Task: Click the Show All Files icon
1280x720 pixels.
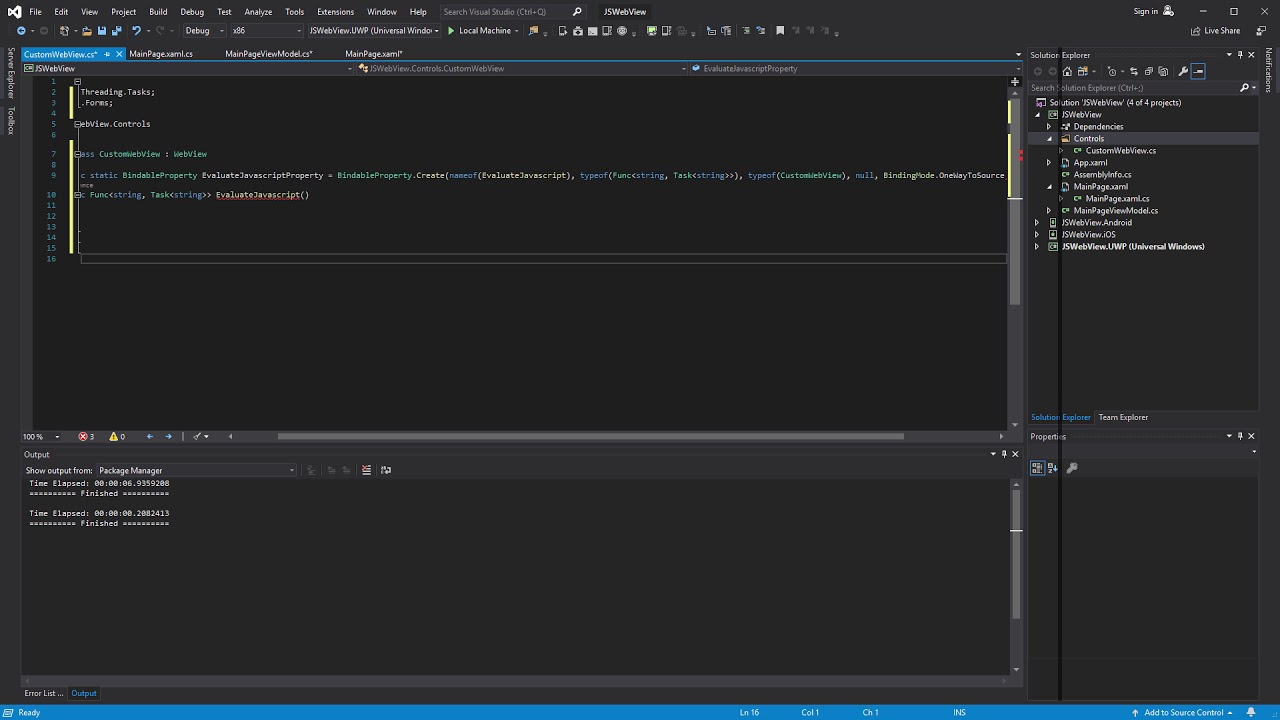Action: point(1163,71)
